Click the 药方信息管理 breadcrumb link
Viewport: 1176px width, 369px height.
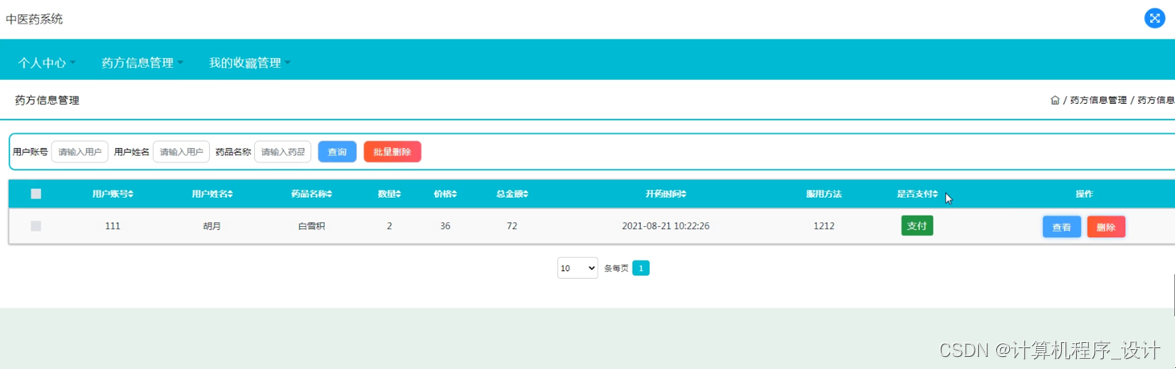click(1098, 100)
